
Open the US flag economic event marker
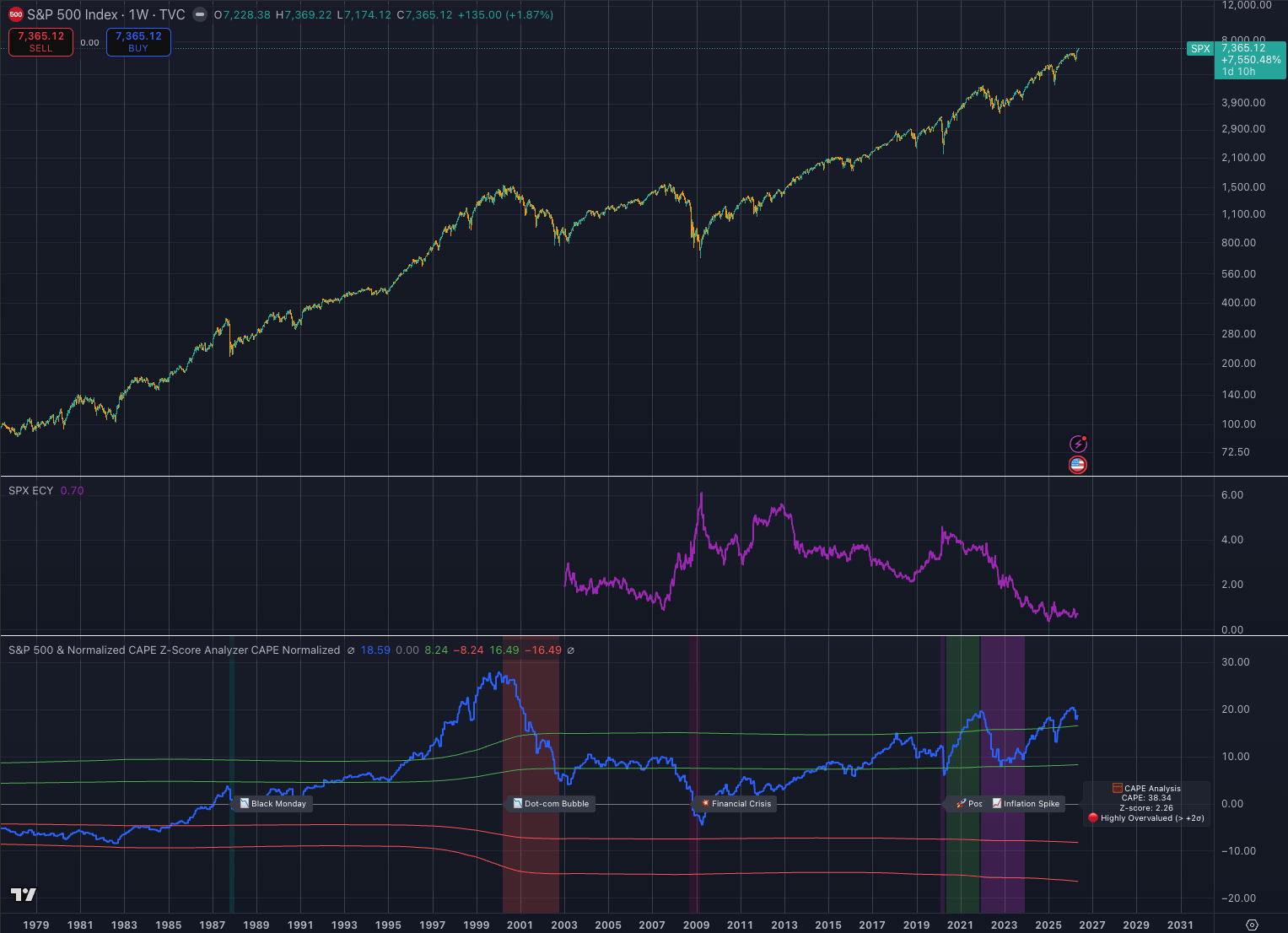click(1078, 465)
